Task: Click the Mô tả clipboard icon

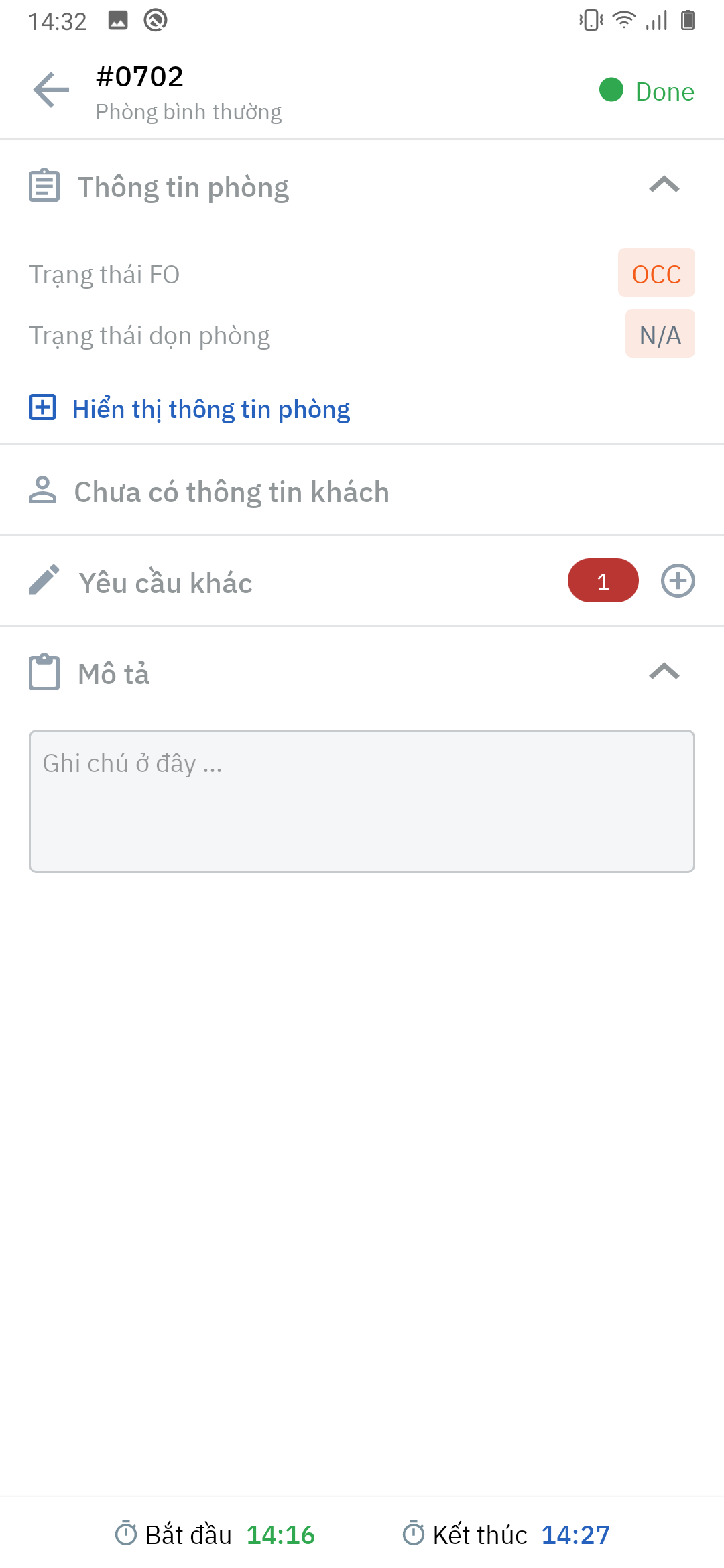Action: tap(44, 672)
